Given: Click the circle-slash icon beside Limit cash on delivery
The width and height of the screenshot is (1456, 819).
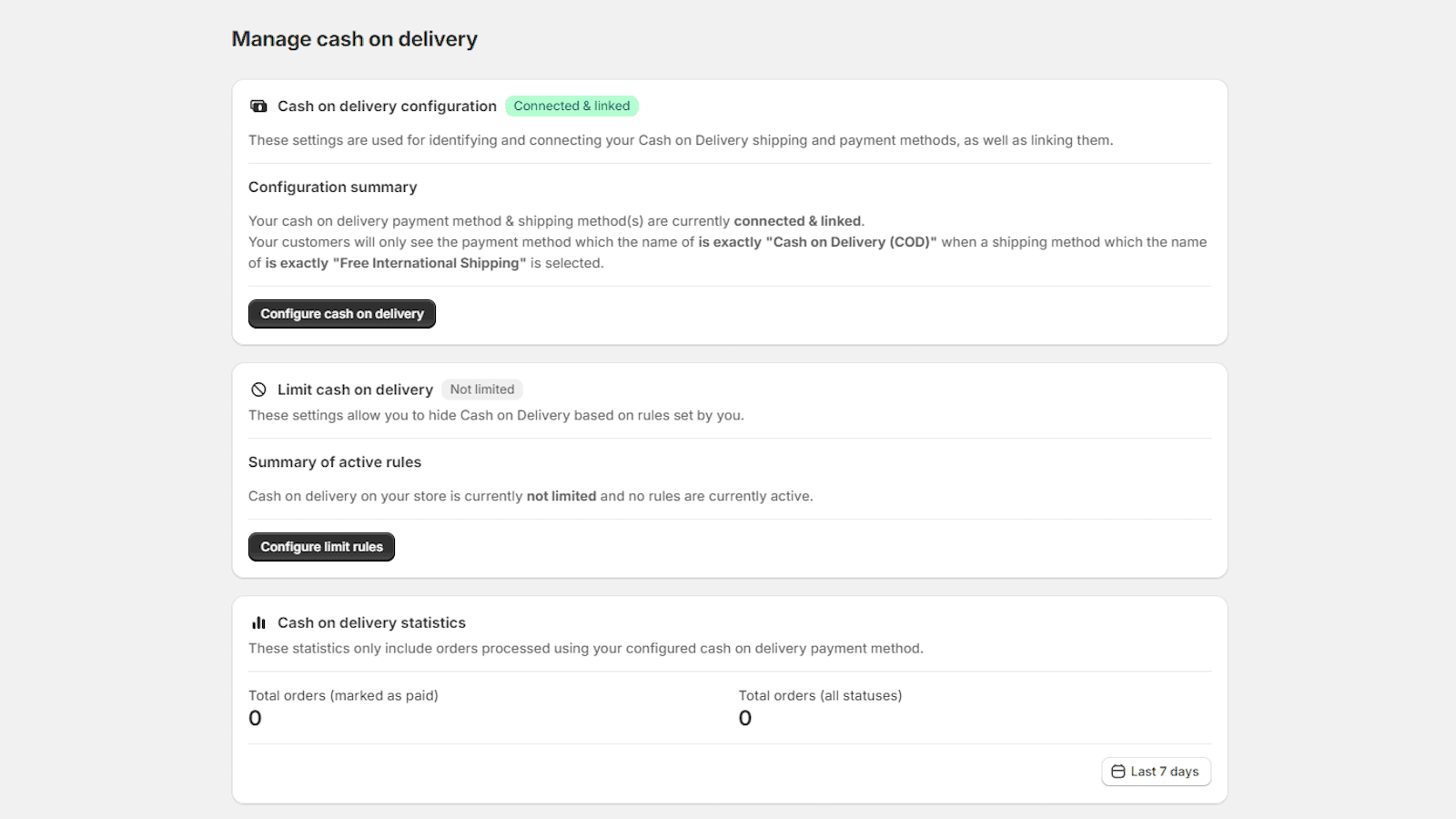Looking at the screenshot, I should click(258, 389).
